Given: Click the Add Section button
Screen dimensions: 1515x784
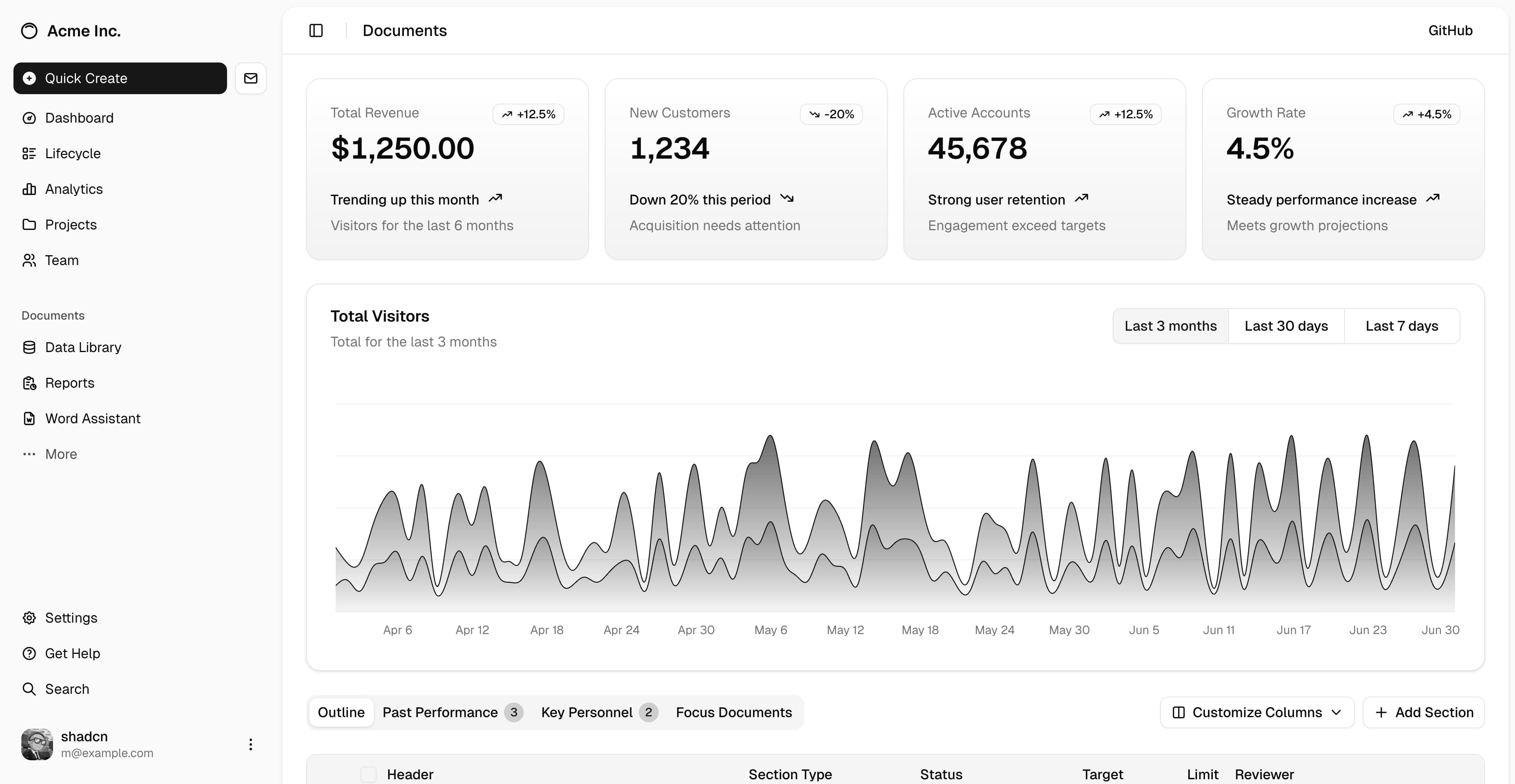Looking at the screenshot, I should point(1424,712).
